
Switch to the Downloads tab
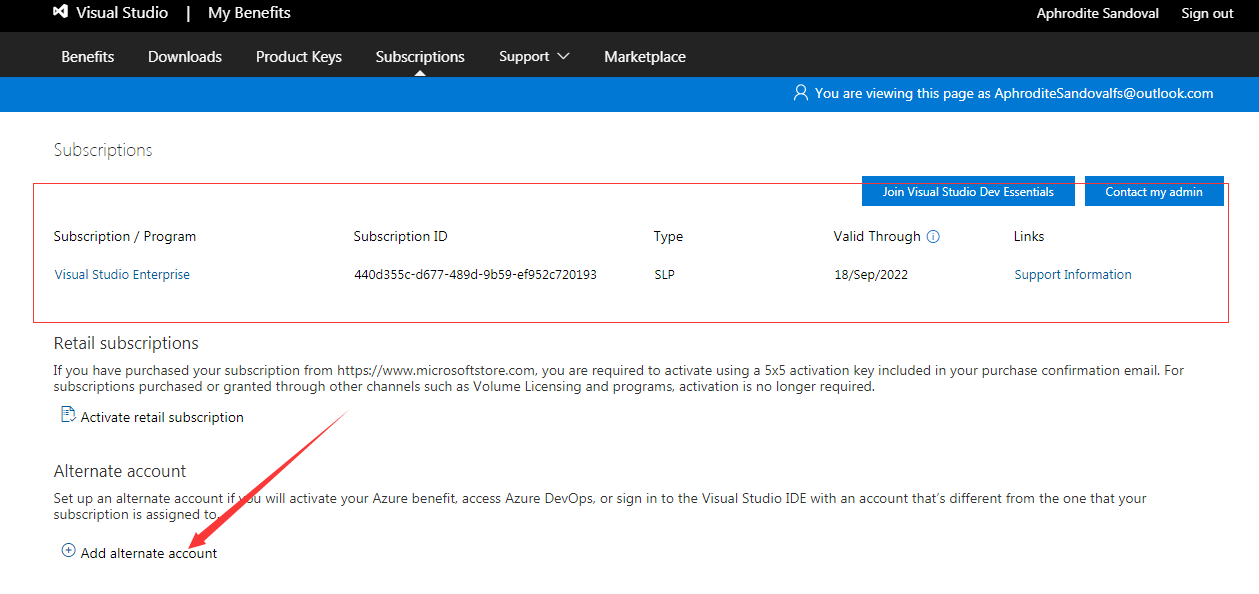coord(185,57)
